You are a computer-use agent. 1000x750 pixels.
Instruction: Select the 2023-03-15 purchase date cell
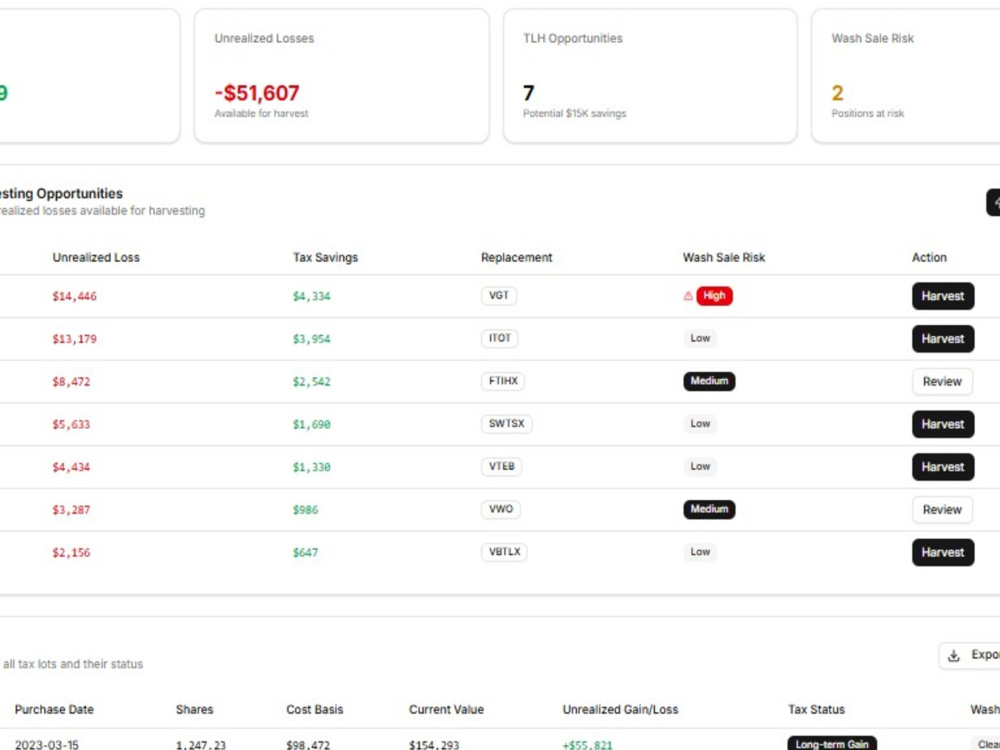[x=47, y=745]
